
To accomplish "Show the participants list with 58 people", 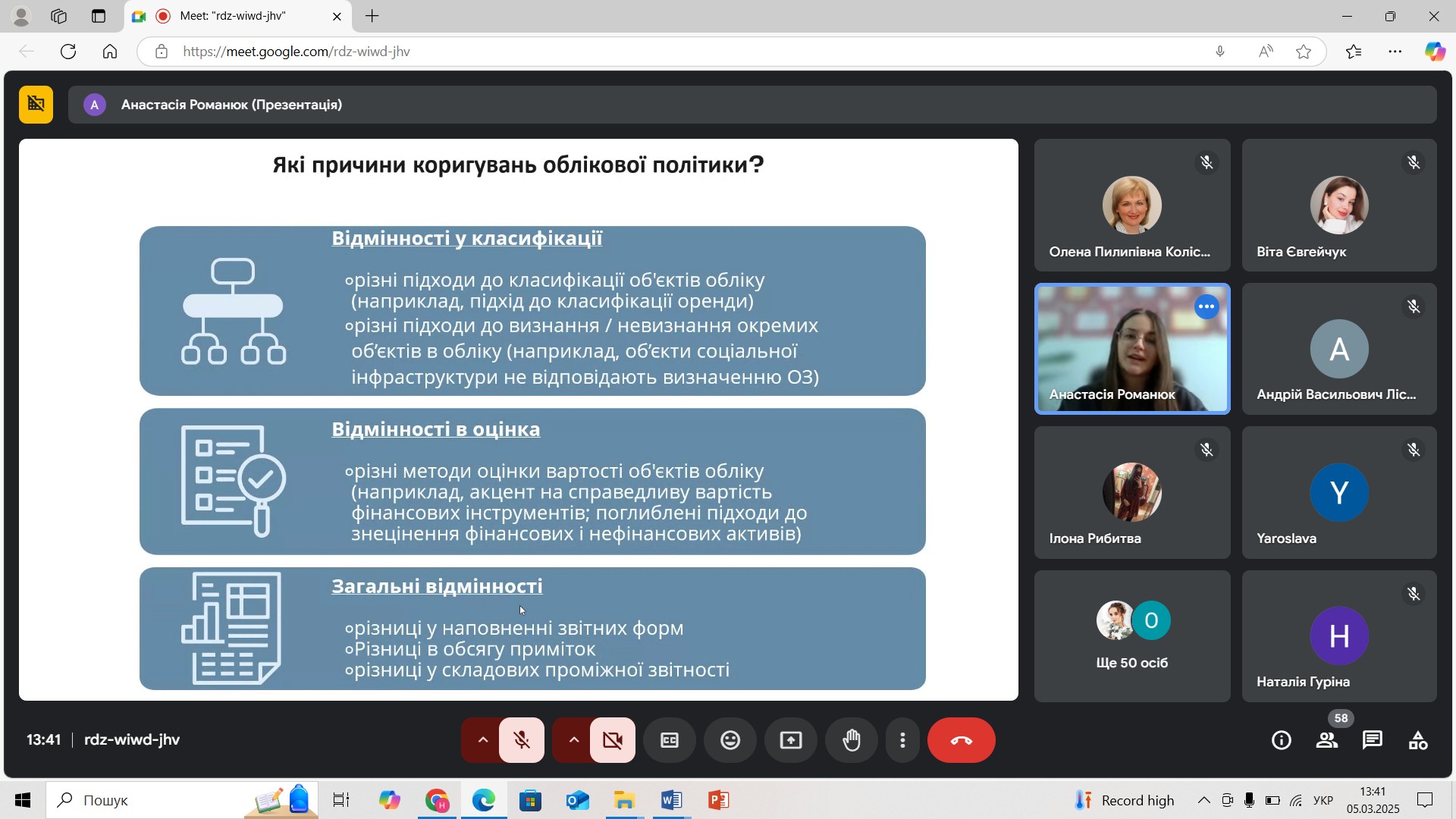I will pyautogui.click(x=1327, y=740).
